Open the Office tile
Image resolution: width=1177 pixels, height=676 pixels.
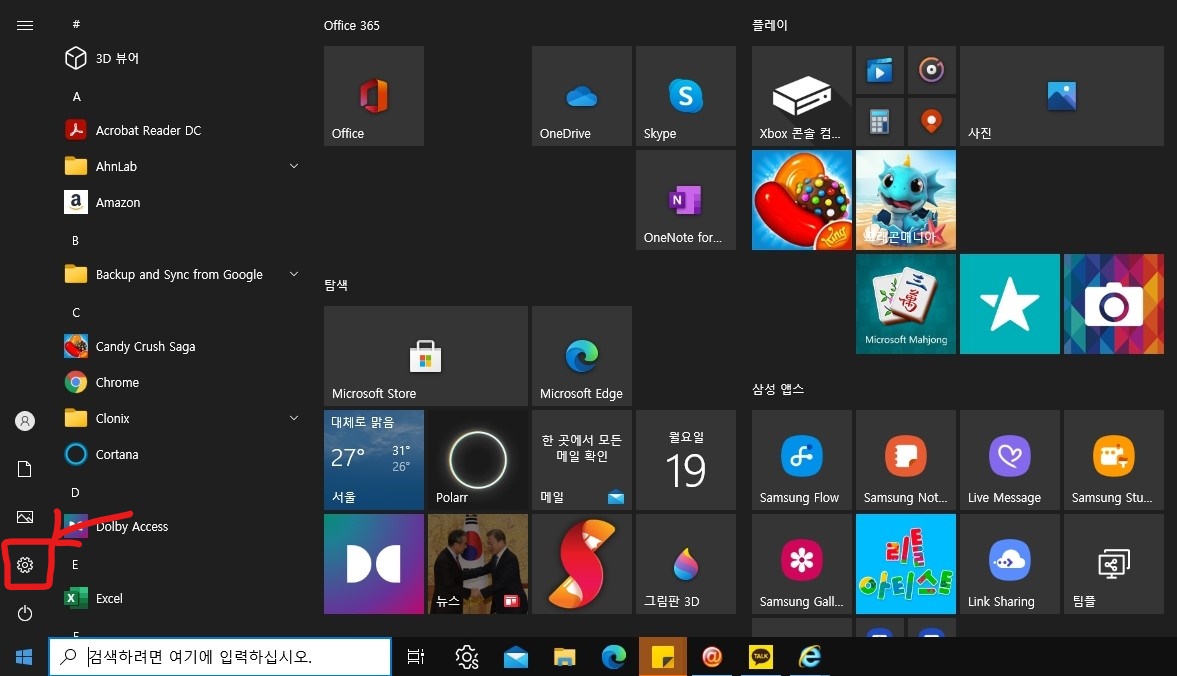coord(374,96)
